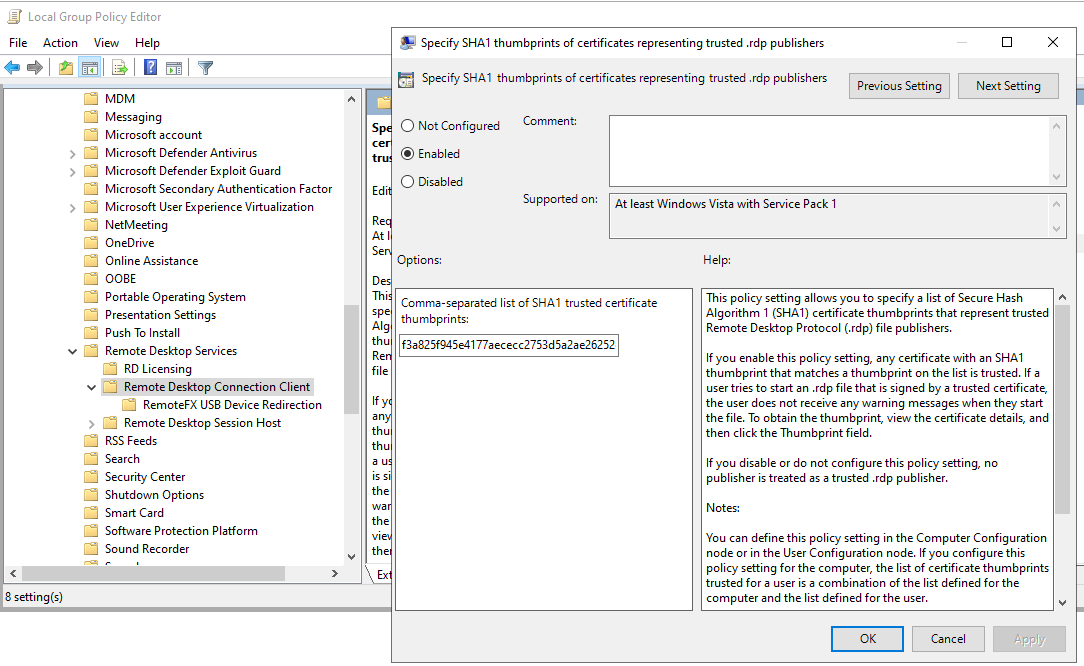Viewport: 1084px width, 666px height.
Task: Click the Help text vertical scrollbar thumb
Action: [1063, 410]
